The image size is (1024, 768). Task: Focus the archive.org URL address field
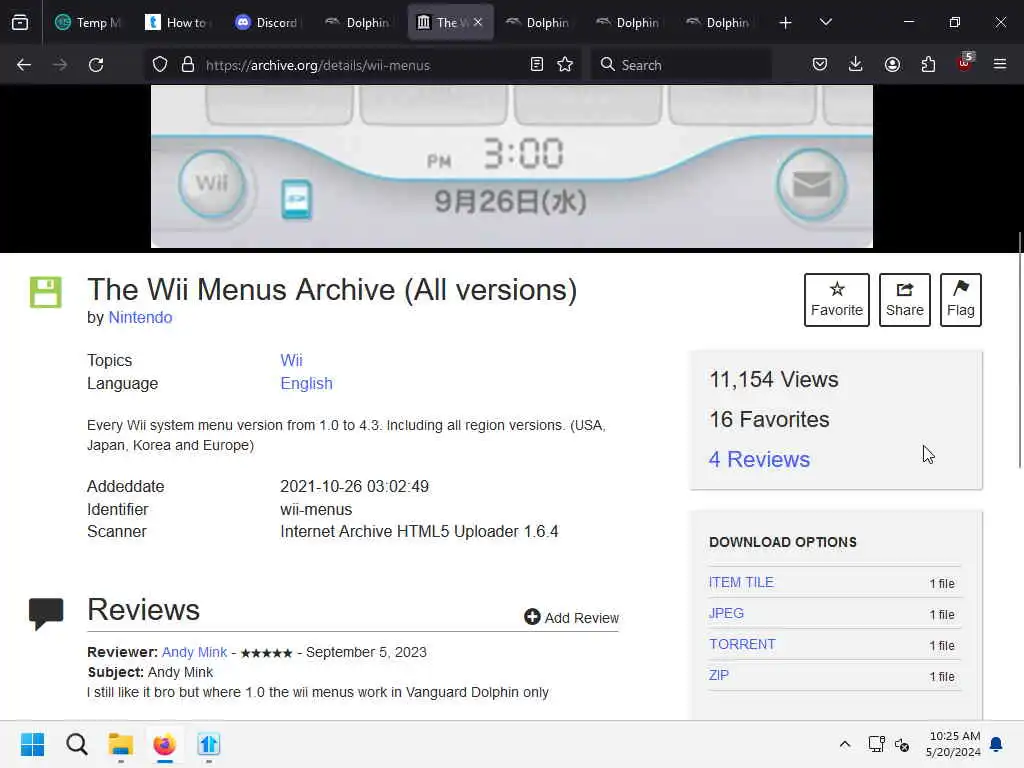[362, 65]
